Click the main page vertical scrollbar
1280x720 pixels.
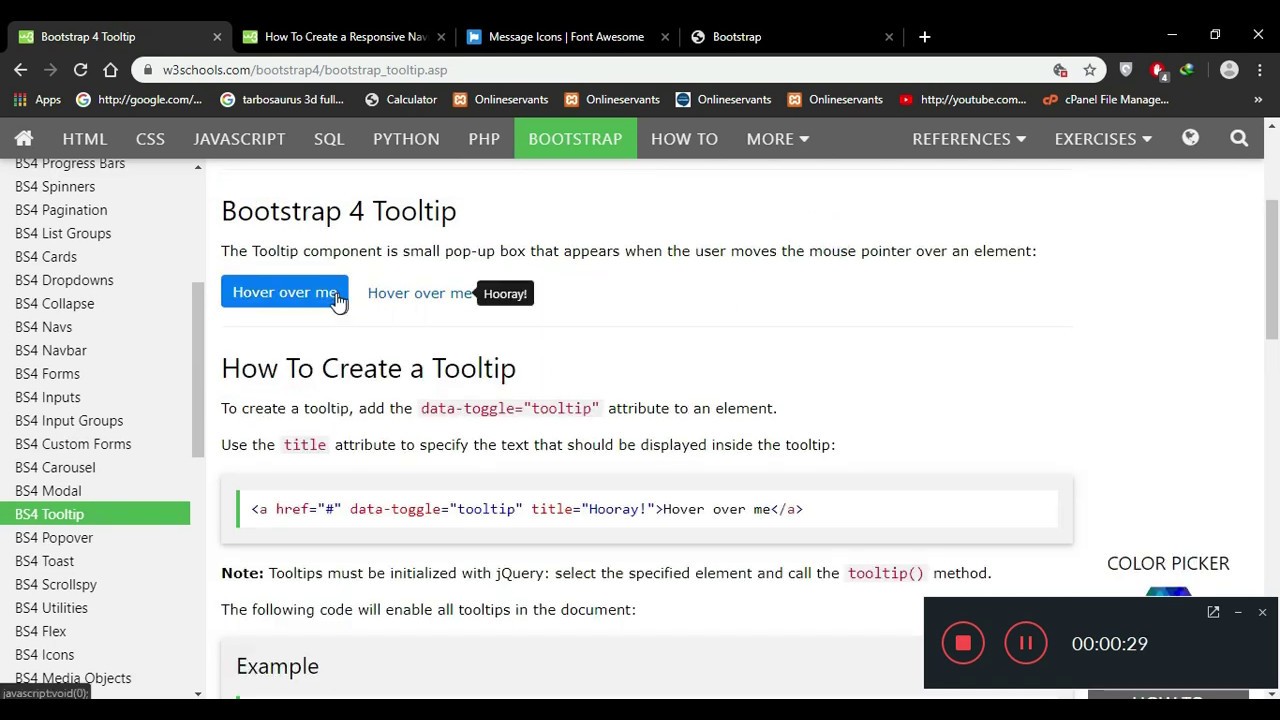pos(1272,270)
